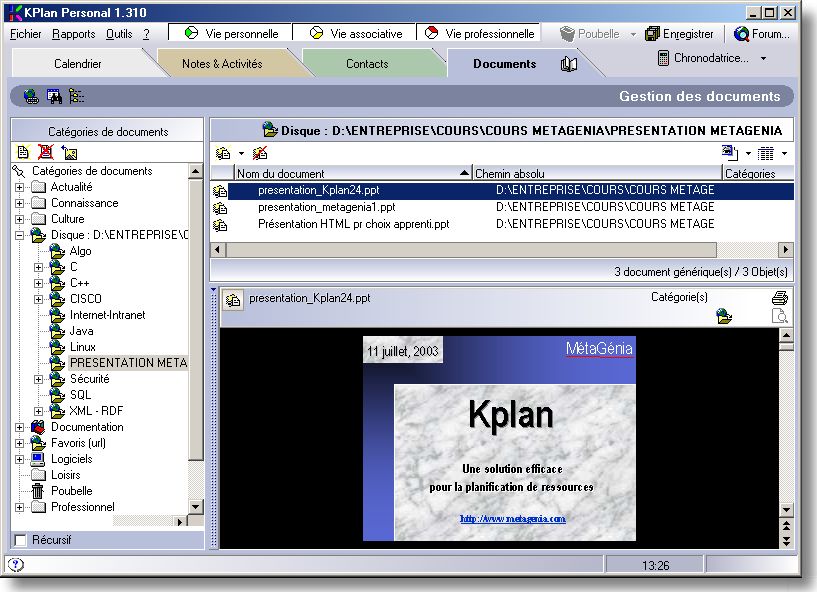Click the new category icon
This screenshot has height=592, width=817.
point(23,153)
